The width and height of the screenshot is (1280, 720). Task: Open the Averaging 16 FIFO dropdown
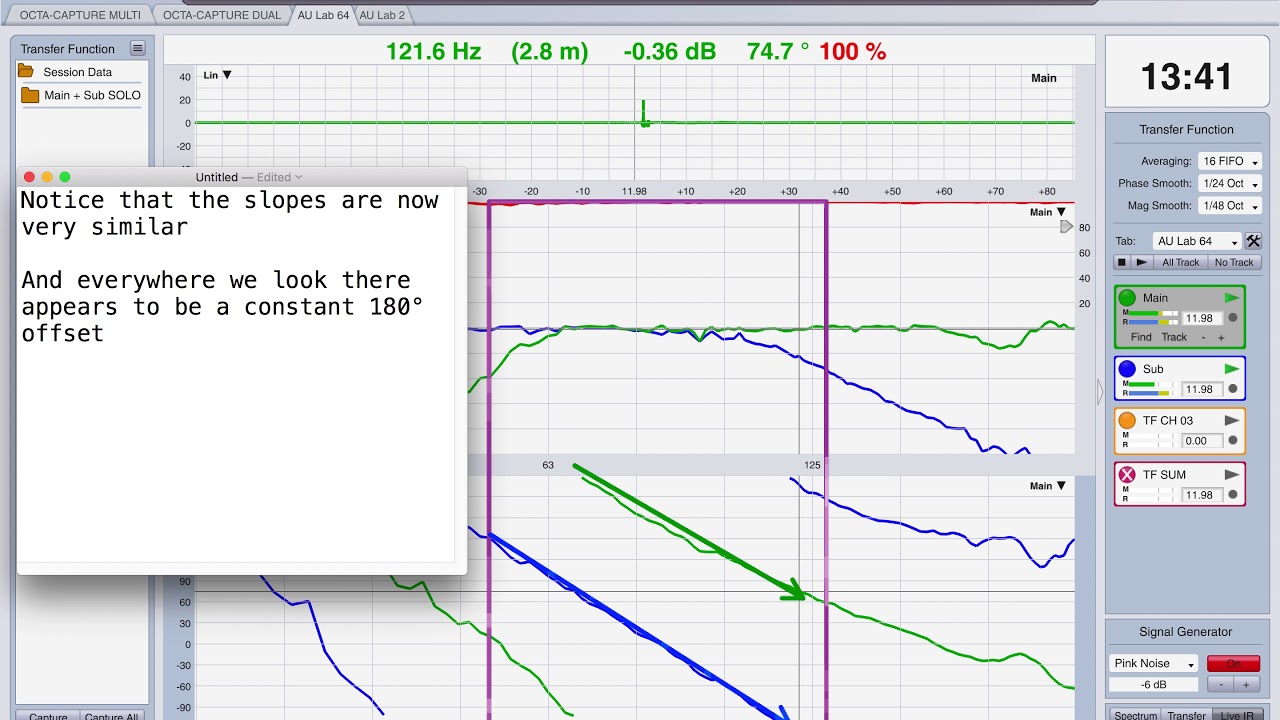coord(1230,161)
